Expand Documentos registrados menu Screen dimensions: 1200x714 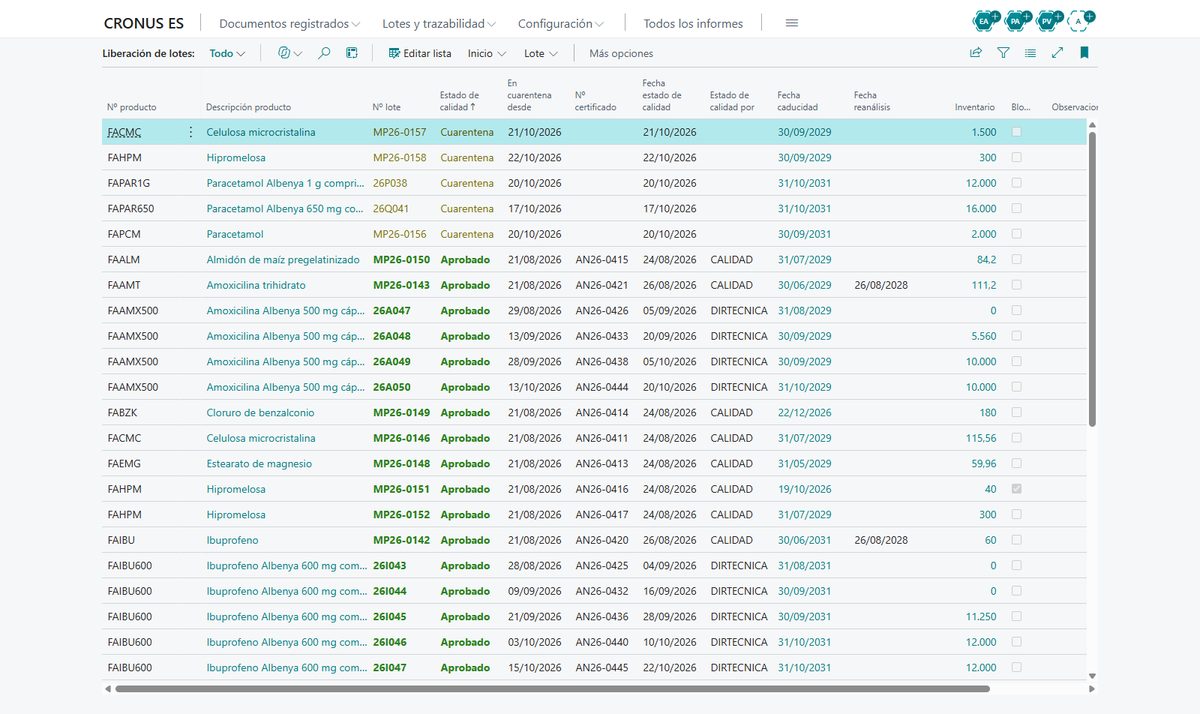(x=290, y=23)
